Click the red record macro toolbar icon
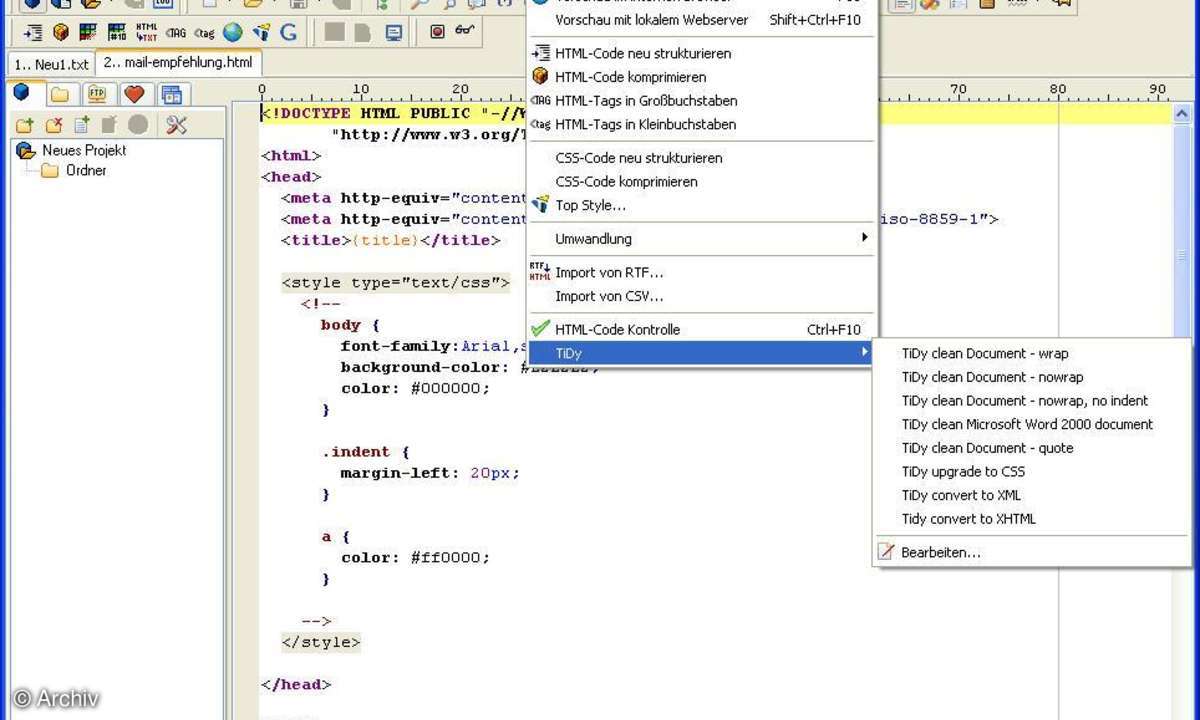This screenshot has width=1200, height=720. [437, 32]
